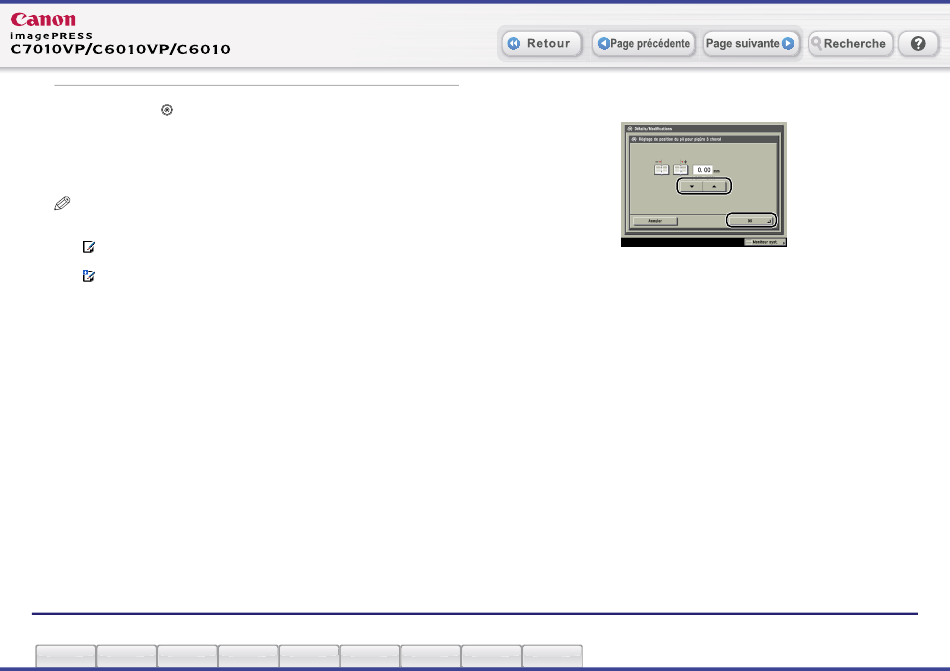Click the minus fold position booklet icon

pos(661,168)
